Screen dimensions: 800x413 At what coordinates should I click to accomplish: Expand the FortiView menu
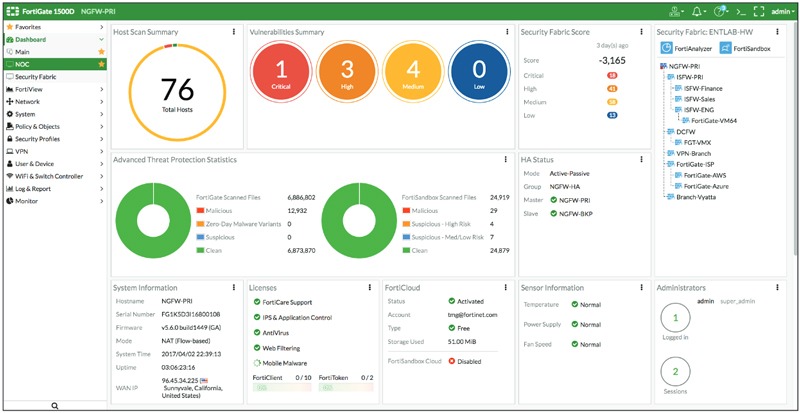coord(55,89)
